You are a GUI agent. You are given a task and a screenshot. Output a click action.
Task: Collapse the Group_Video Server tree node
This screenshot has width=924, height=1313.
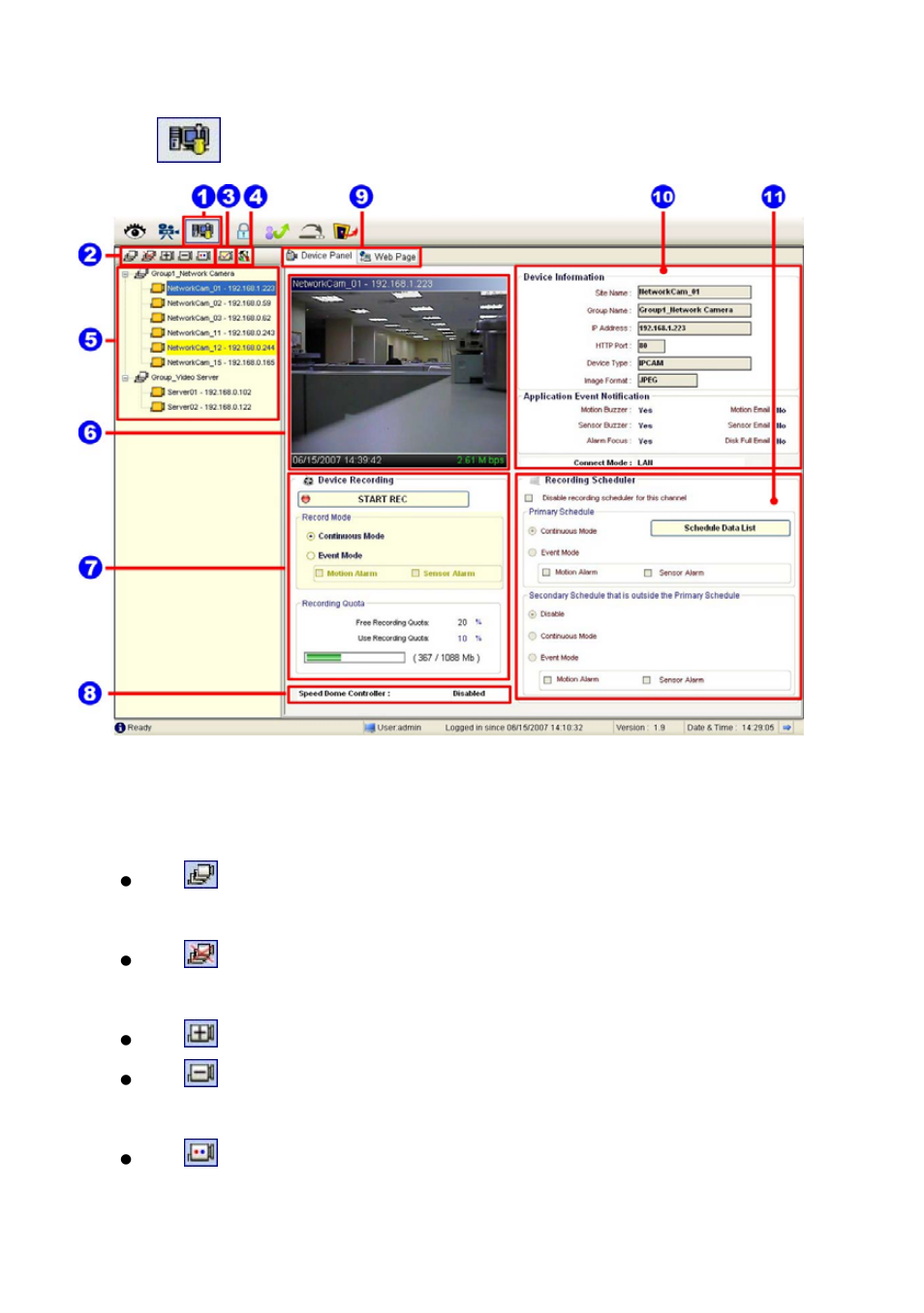click(x=125, y=378)
